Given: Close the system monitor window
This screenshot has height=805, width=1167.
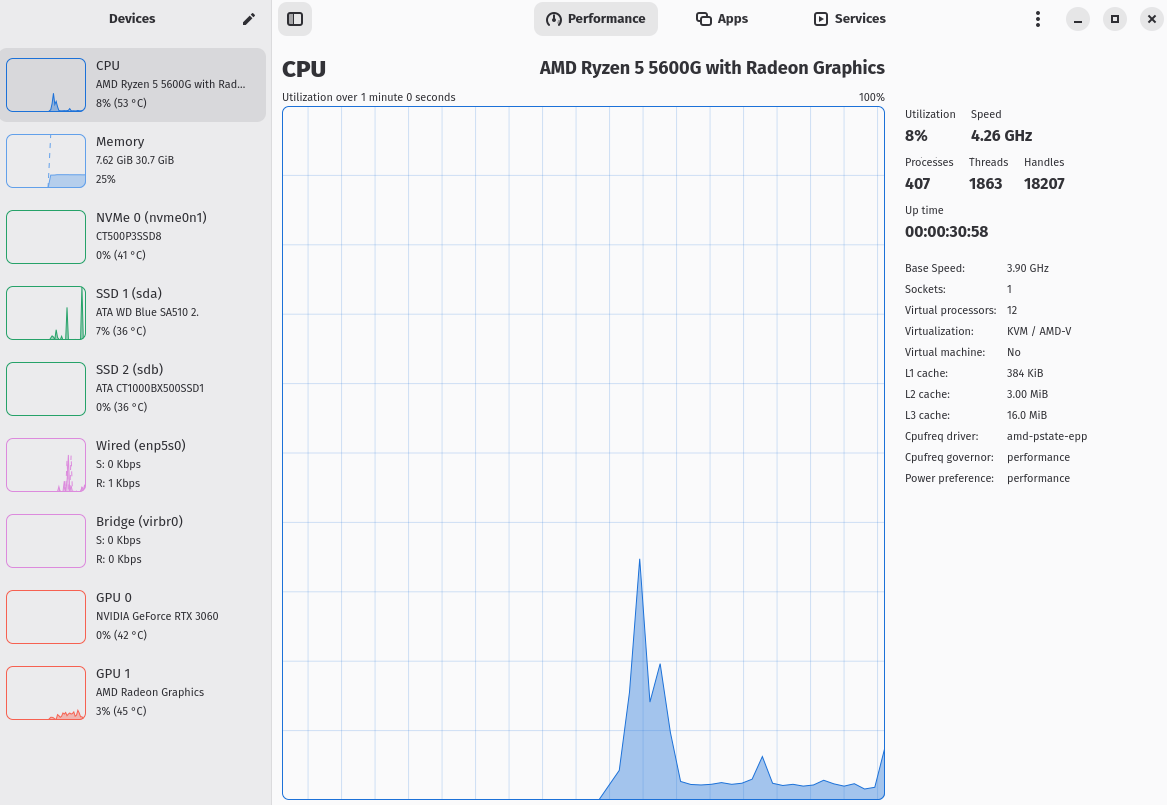Looking at the screenshot, I should [1151, 19].
